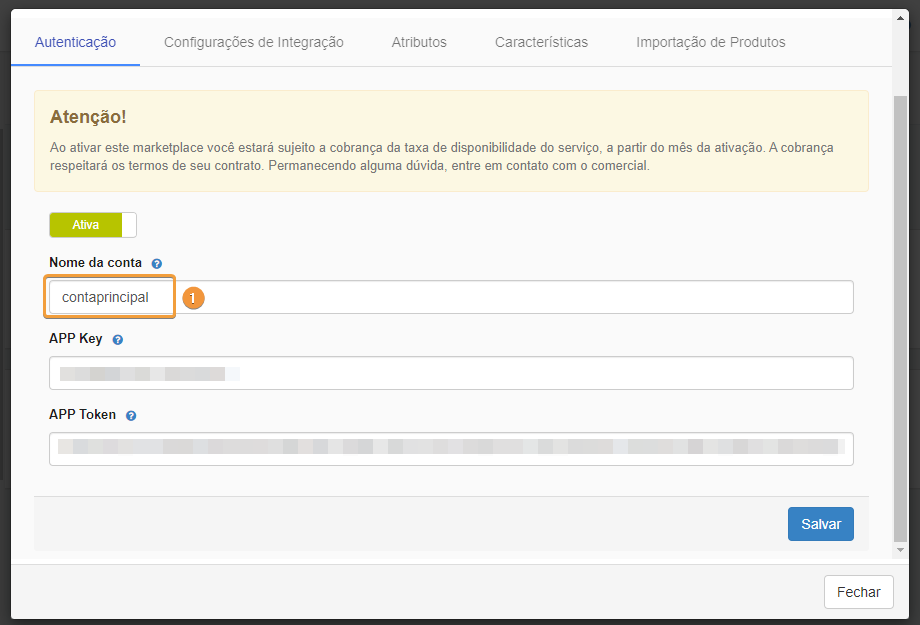This screenshot has height=625, width=920.
Task: Close the dialog with Fechar button
Action: coord(858,592)
